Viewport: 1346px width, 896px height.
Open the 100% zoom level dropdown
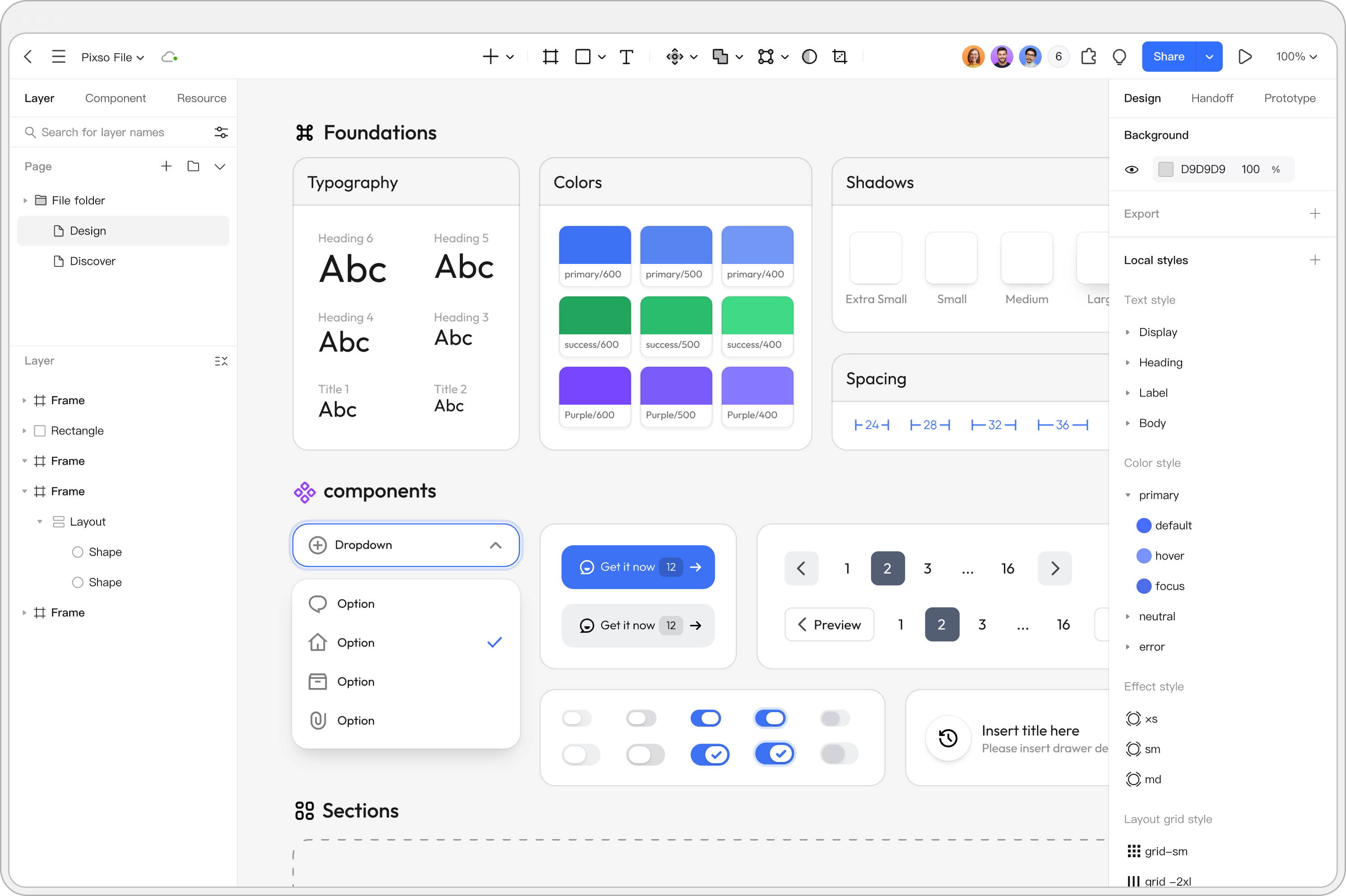pos(1296,56)
